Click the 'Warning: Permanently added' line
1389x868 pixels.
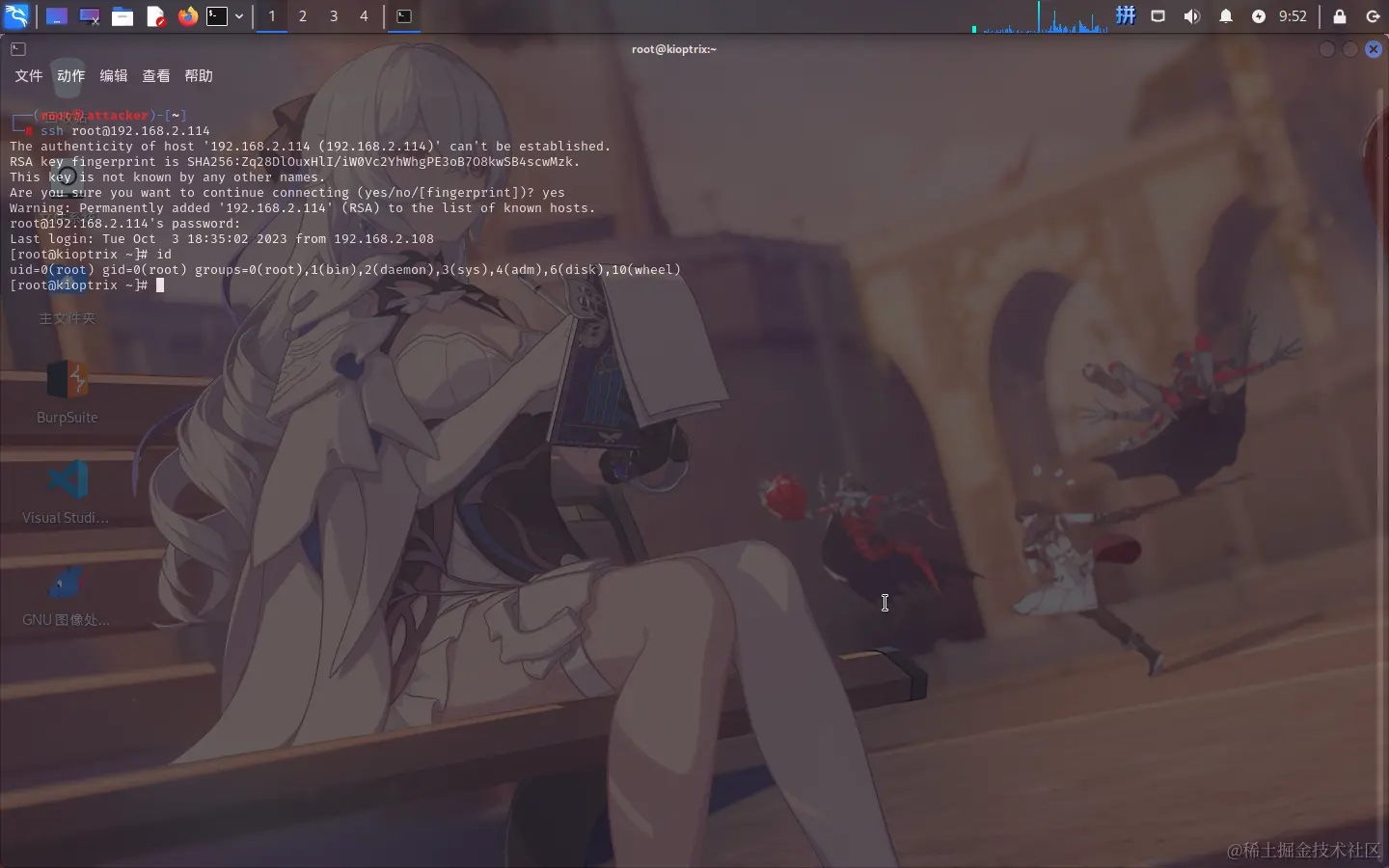303,208
